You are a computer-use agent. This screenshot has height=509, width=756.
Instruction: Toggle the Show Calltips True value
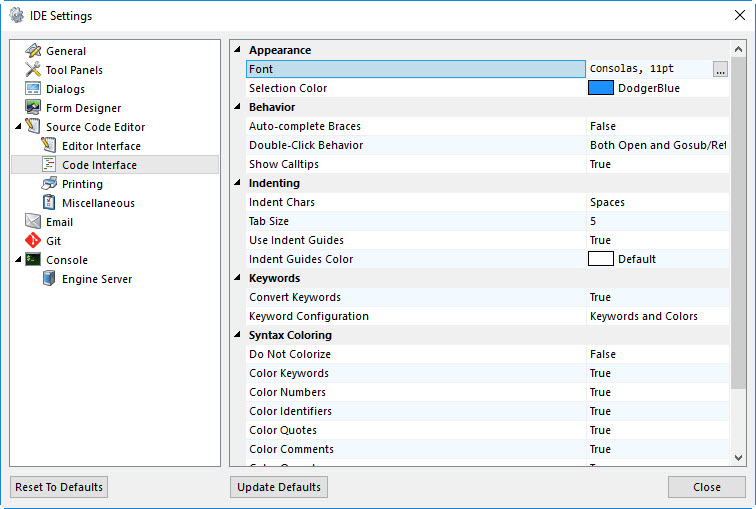pyautogui.click(x=657, y=164)
